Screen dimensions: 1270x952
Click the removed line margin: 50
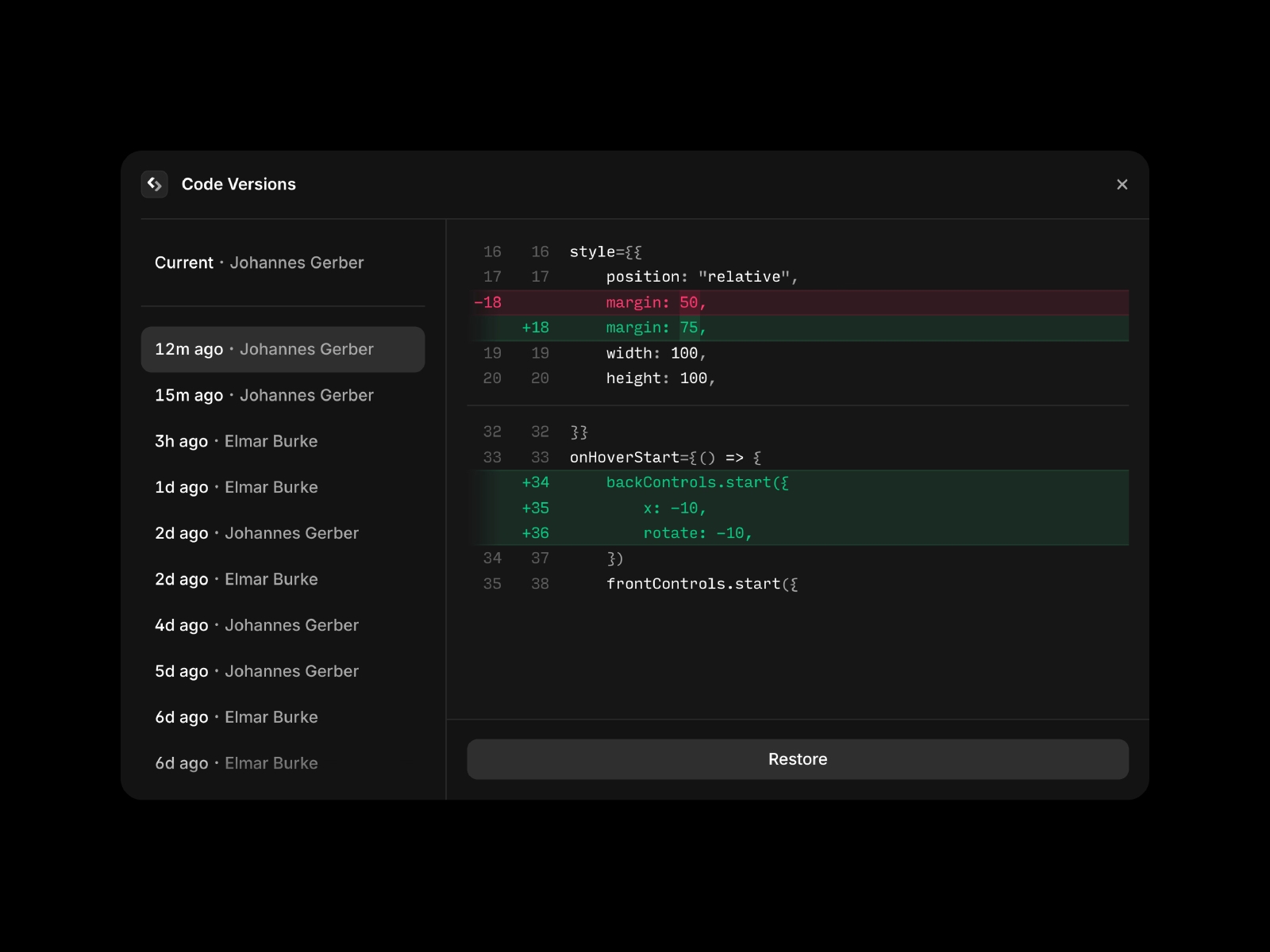798,302
